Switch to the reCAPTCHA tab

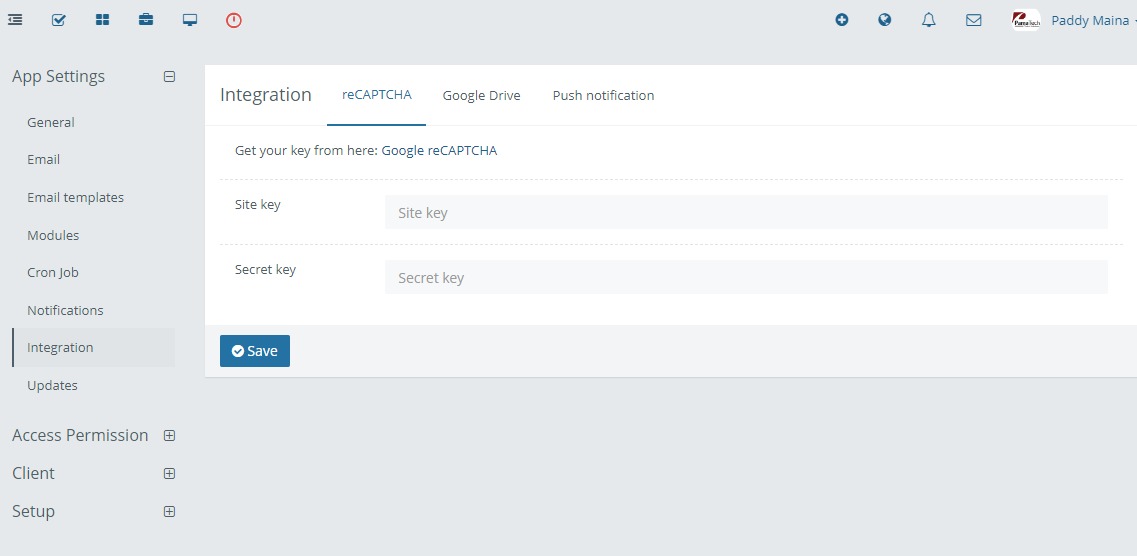coord(376,95)
